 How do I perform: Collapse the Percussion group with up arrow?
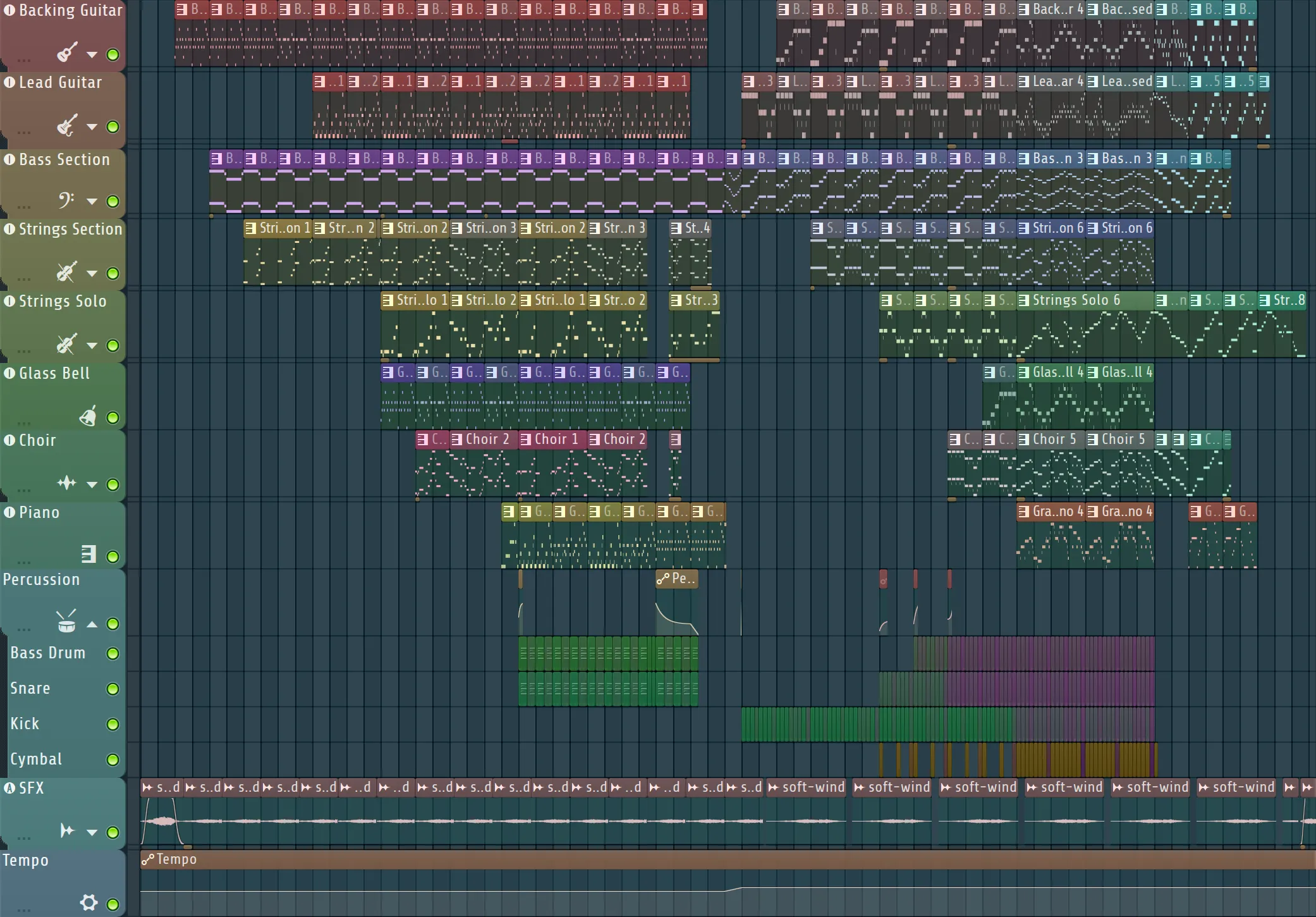[92, 624]
